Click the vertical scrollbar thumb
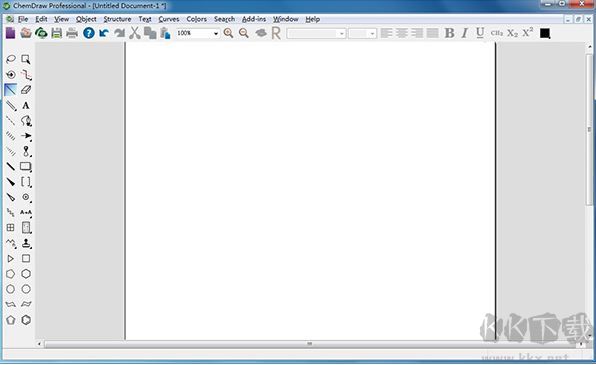The height and width of the screenshot is (365, 596). (x=590, y=130)
